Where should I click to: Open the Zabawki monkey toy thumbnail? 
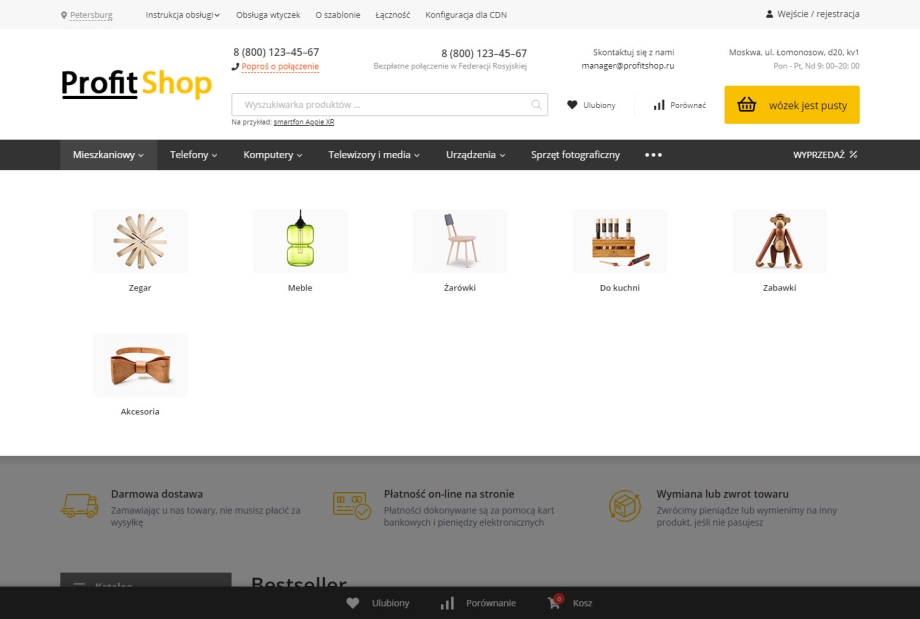tap(779, 241)
